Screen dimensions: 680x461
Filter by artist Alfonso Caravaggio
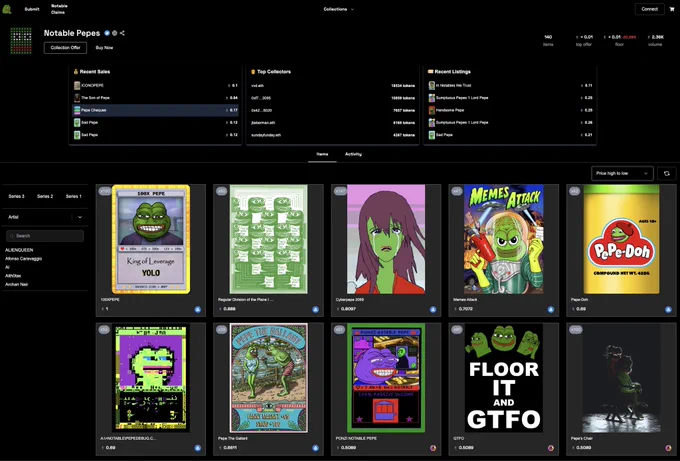[x=23, y=258]
